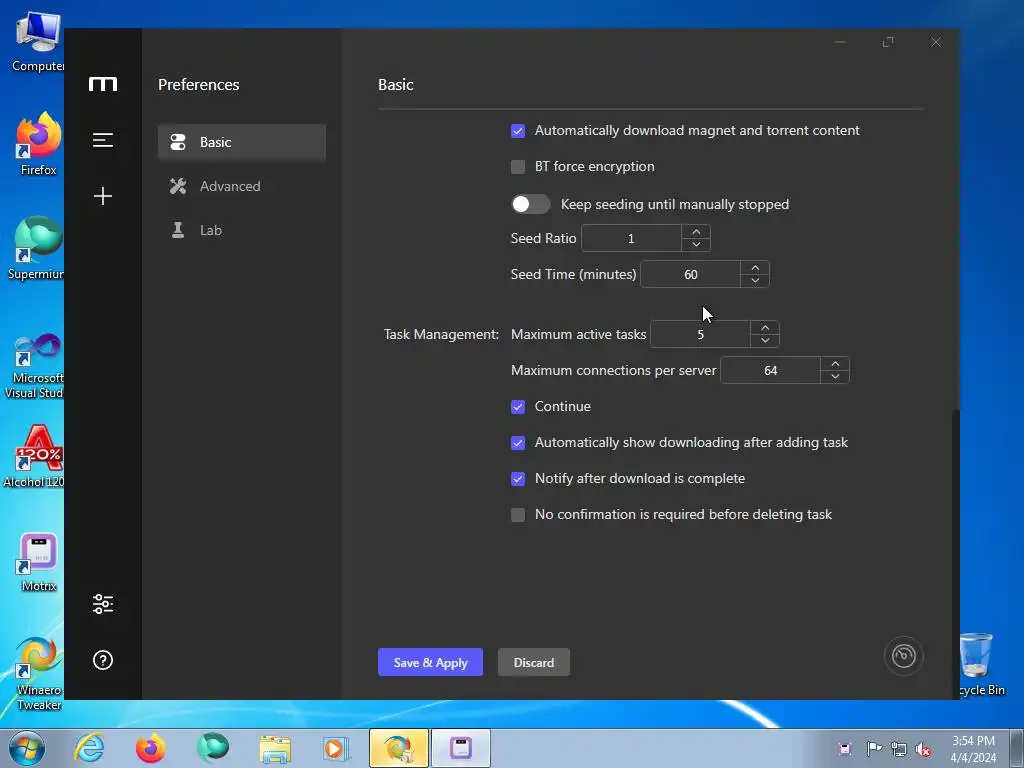Click Maximum active tasks input field
The image size is (1024, 768).
coord(701,334)
